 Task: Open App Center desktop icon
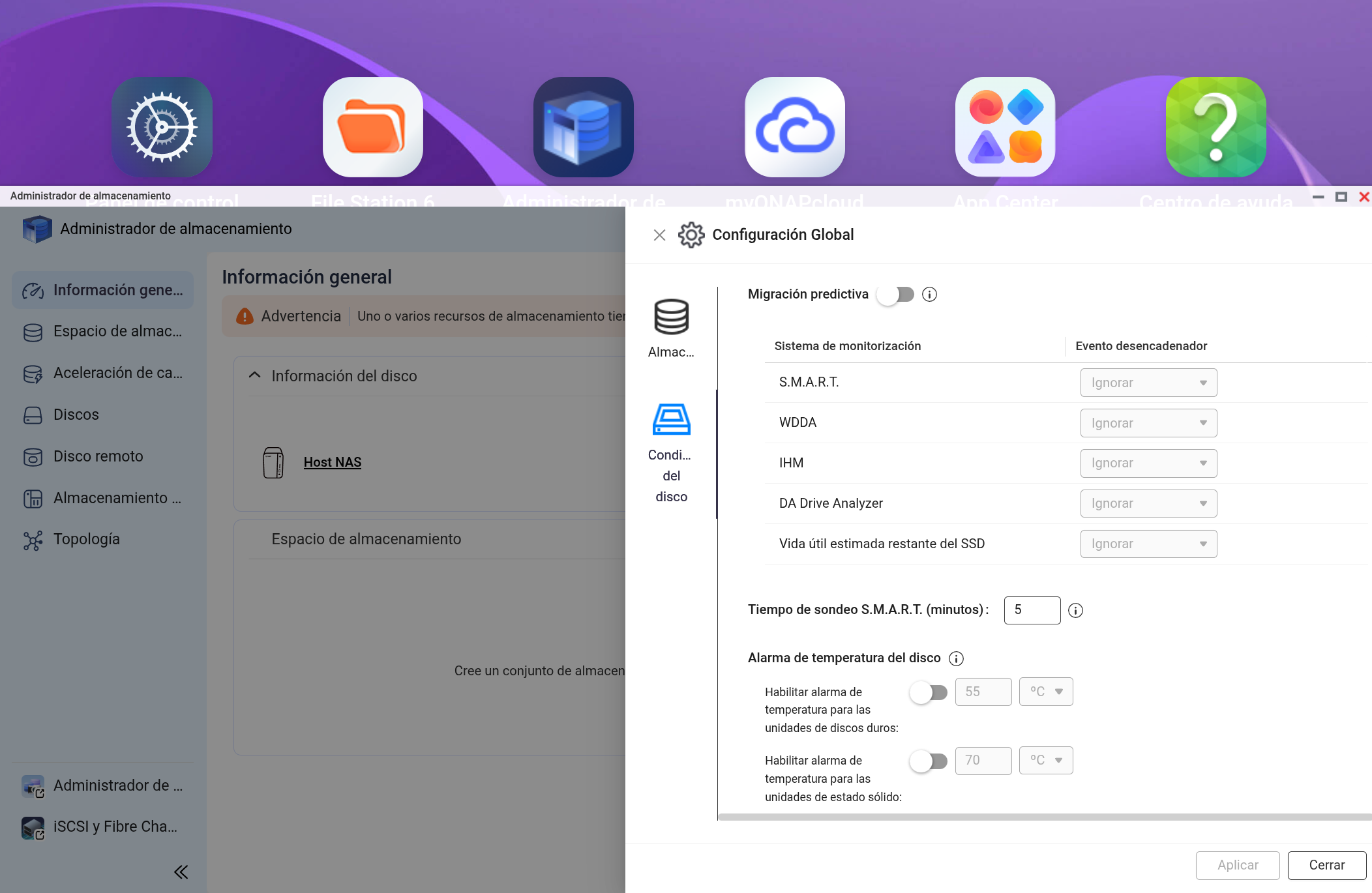[1005, 127]
